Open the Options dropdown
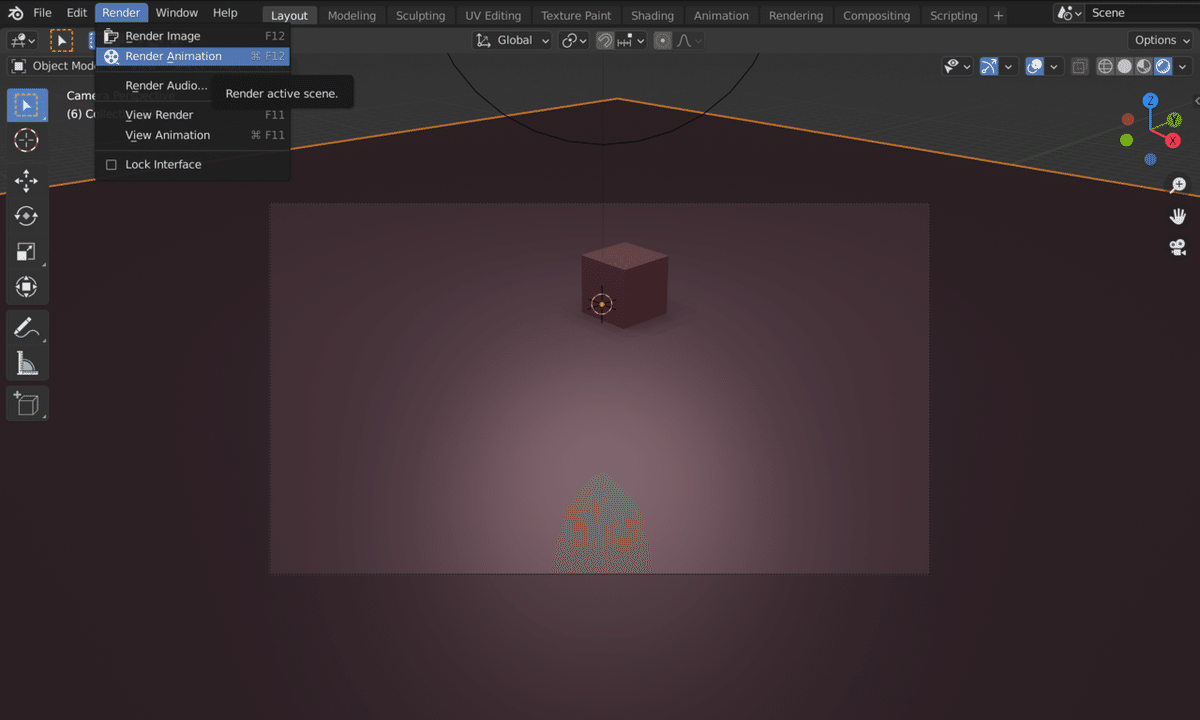The width and height of the screenshot is (1200, 720). pyautogui.click(x=1162, y=40)
